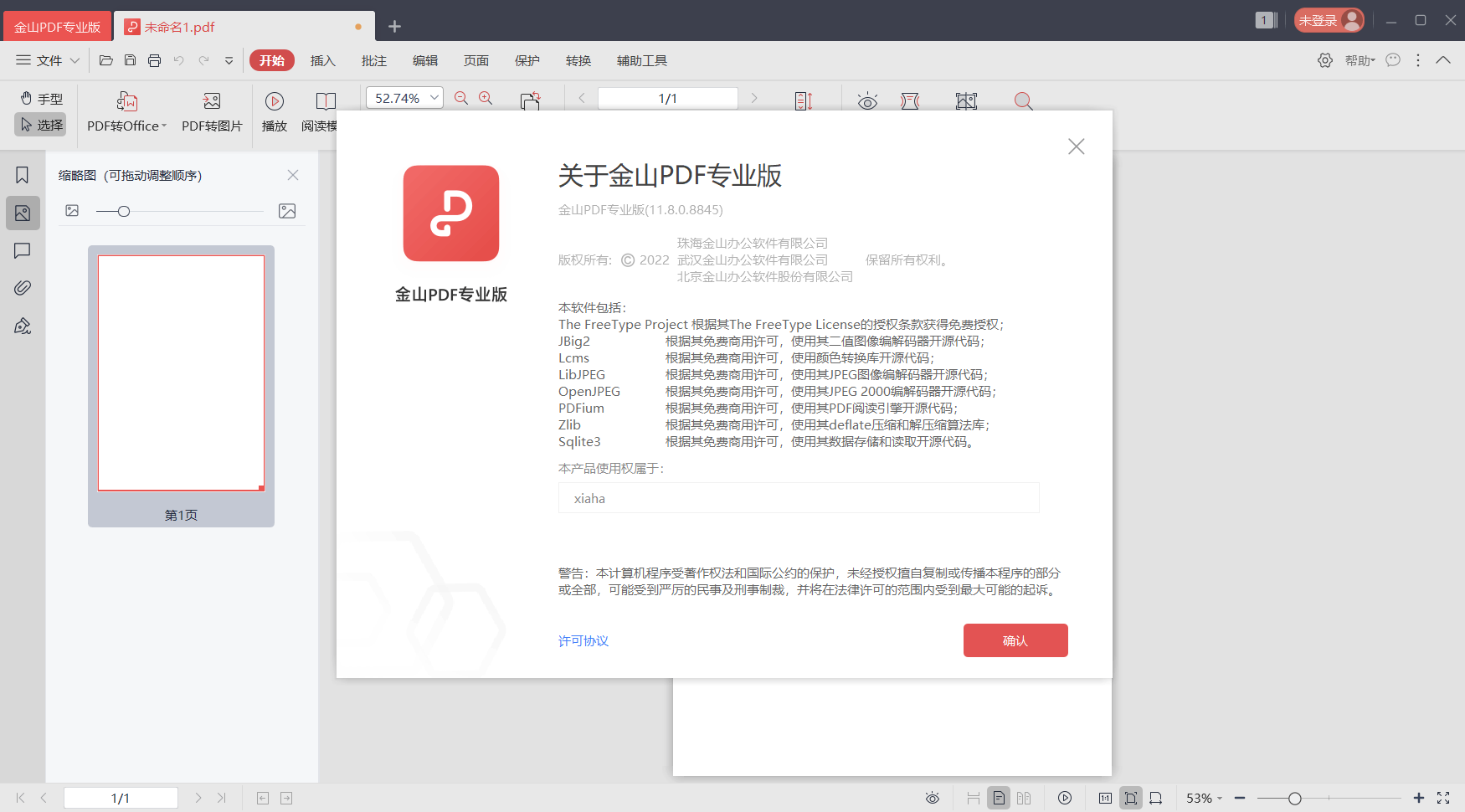This screenshot has width=1465, height=812.
Task: Open the signature panel in sidebar
Action: tap(23, 326)
